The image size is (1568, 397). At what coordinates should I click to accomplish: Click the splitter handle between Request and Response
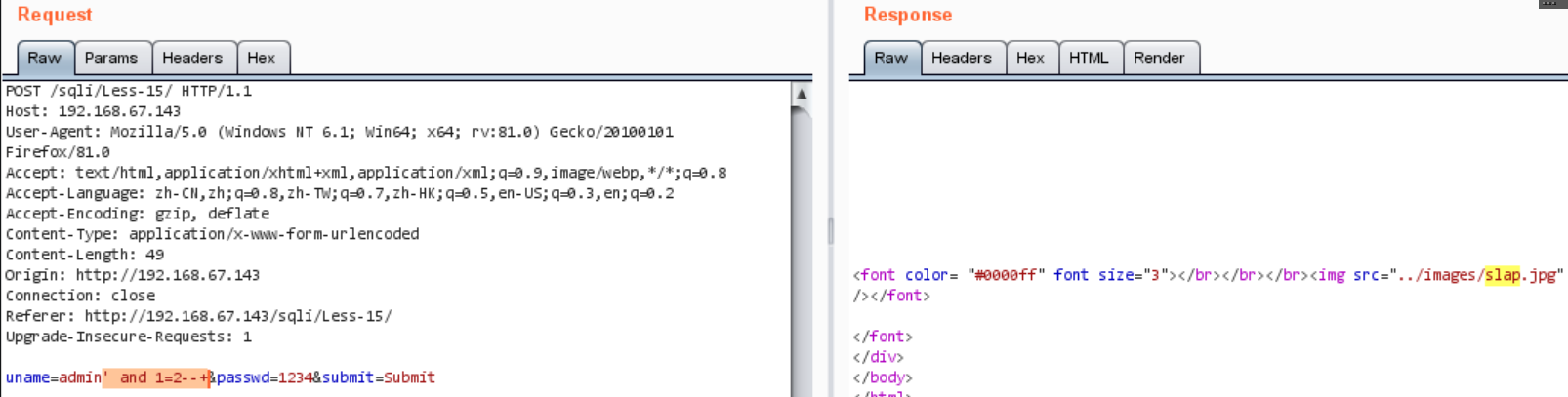click(831, 231)
